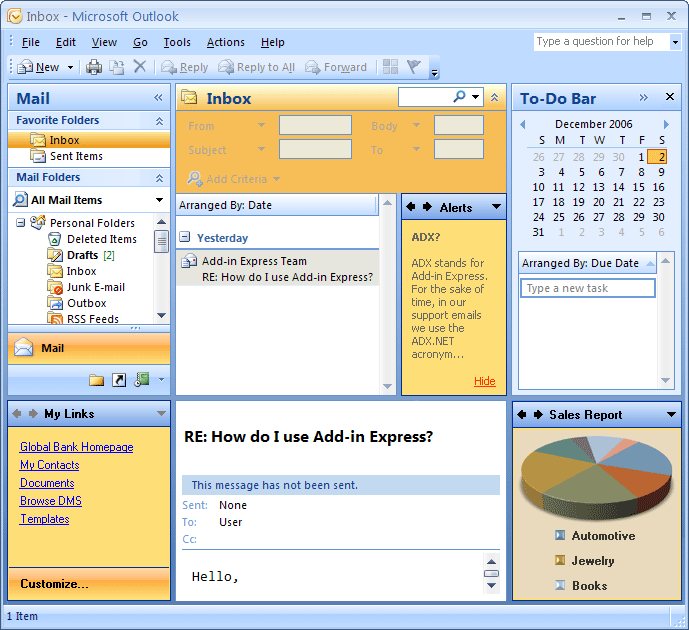Click the Delete X icon in the toolbar
This screenshot has width=689, height=630.
[140, 67]
